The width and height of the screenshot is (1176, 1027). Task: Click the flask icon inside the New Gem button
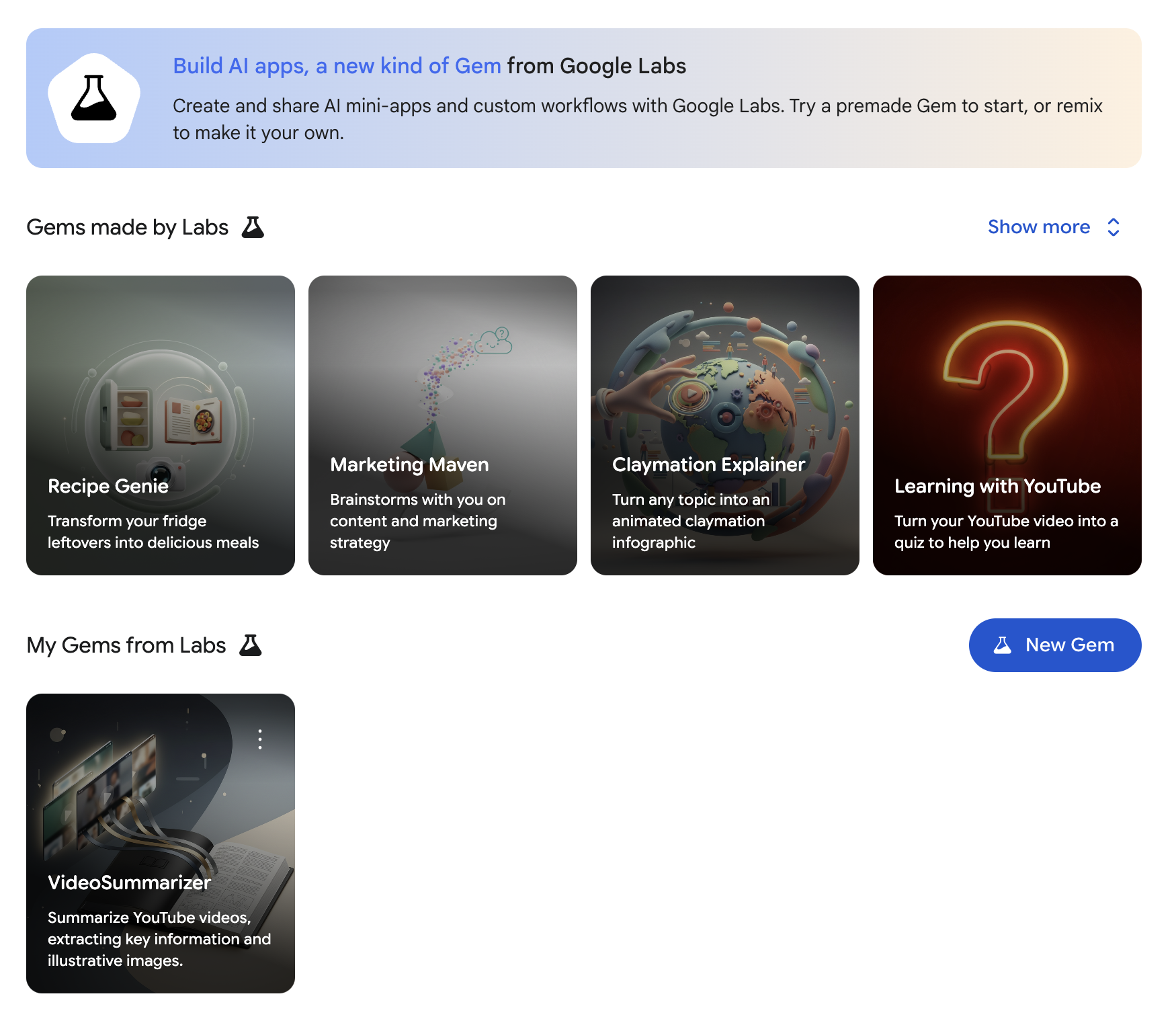point(1003,645)
